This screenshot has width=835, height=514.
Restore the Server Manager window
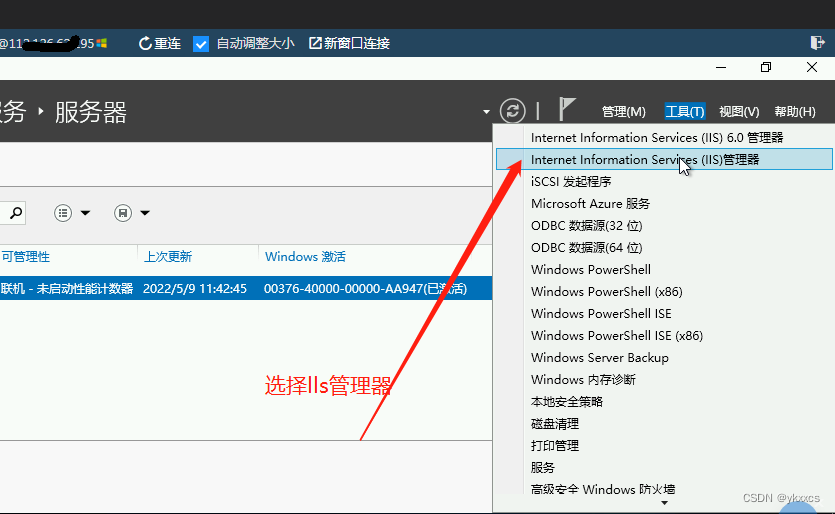[x=766, y=67]
